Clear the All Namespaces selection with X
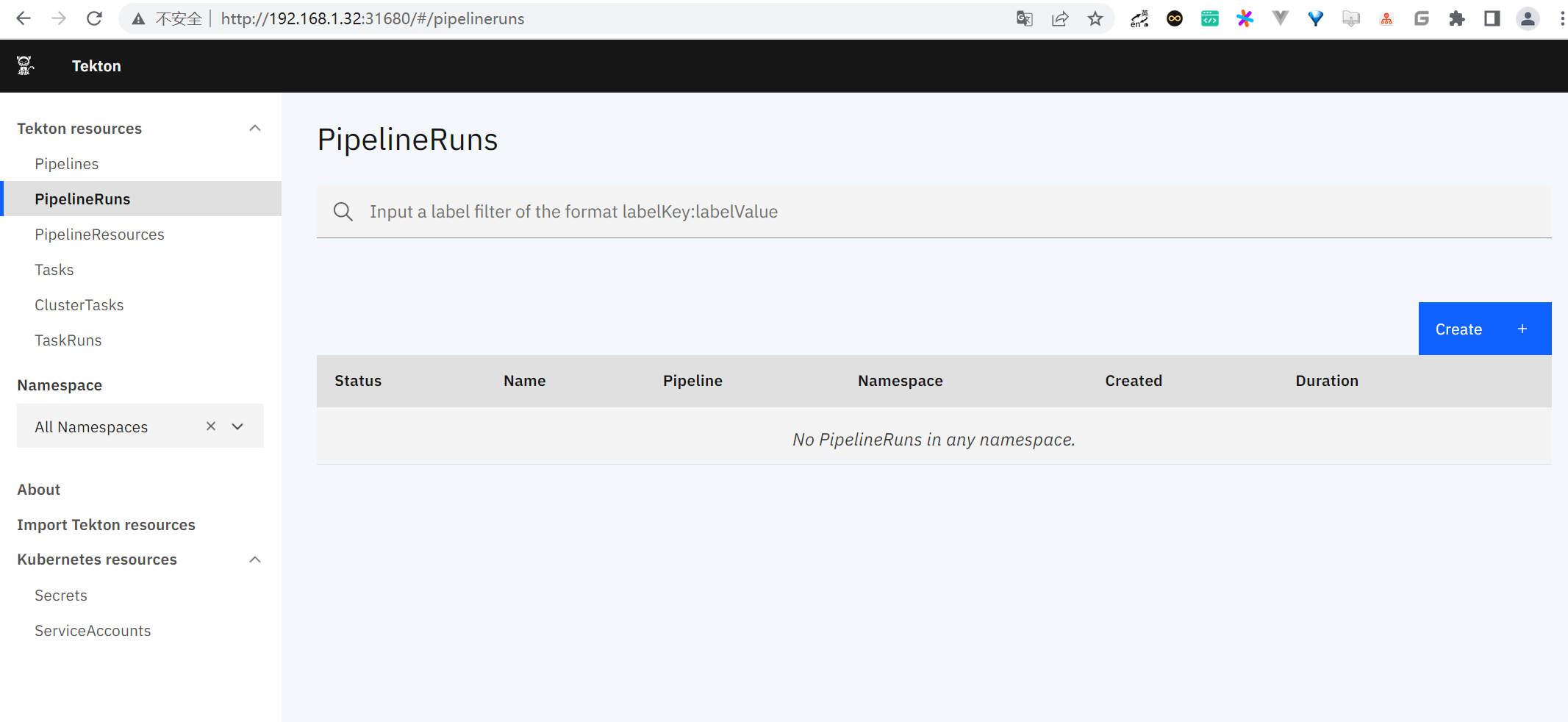The height and width of the screenshot is (722, 1568). [211, 426]
